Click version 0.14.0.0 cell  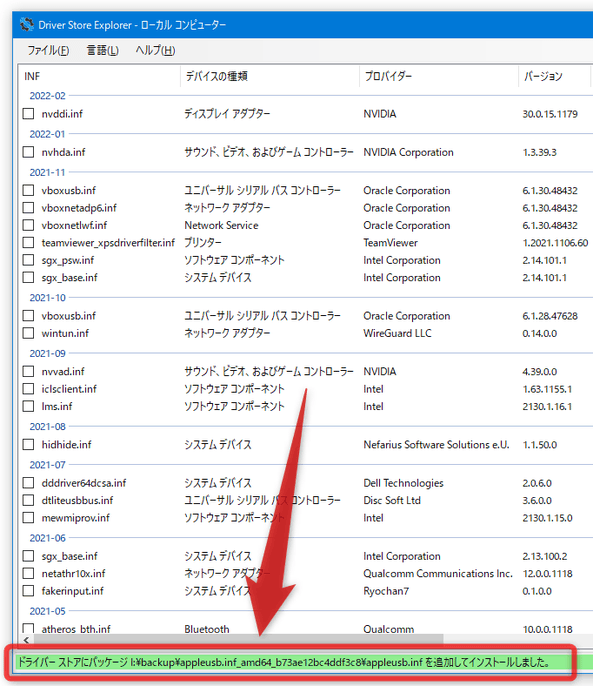point(540,333)
